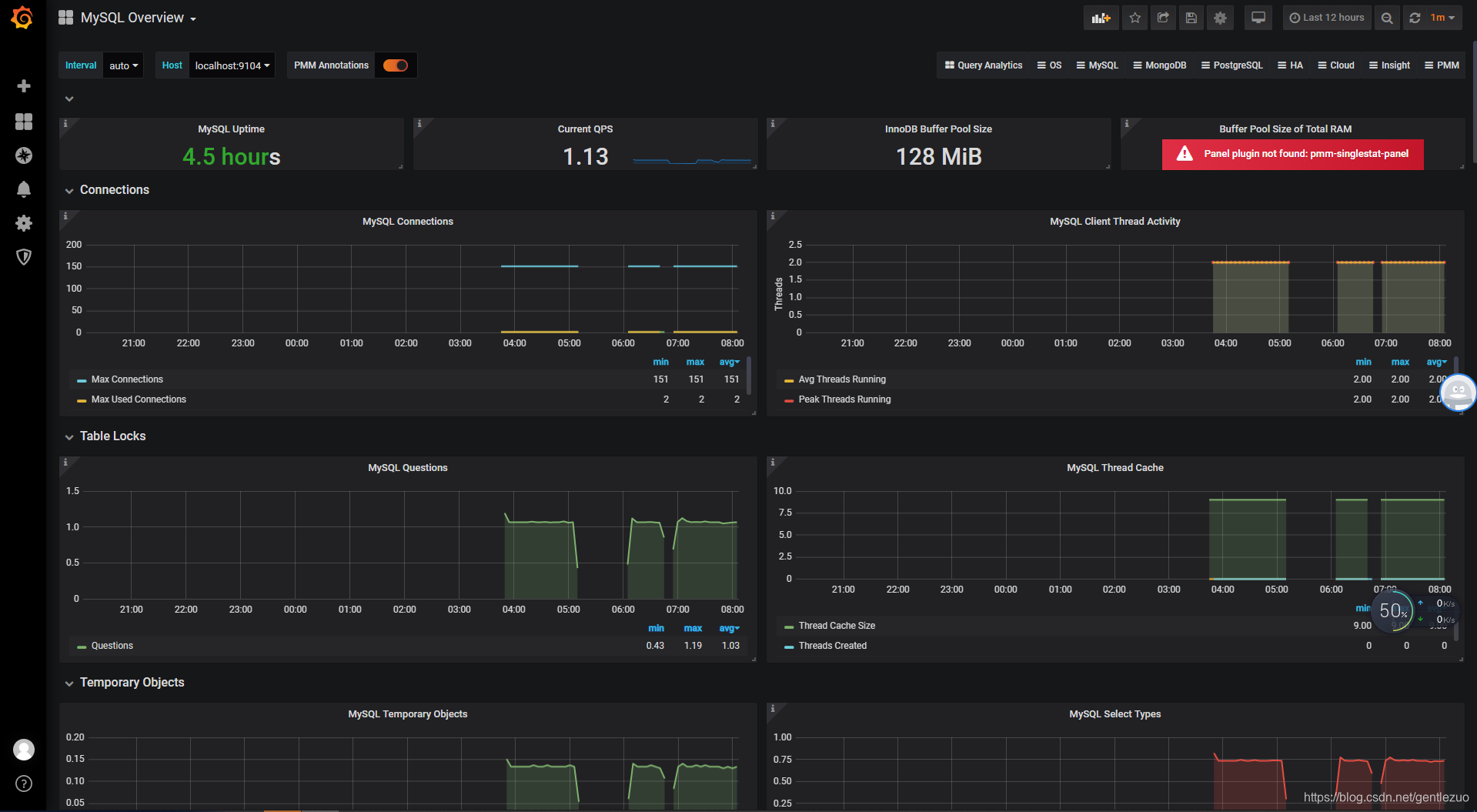Open Explore compass icon in sidebar
The width and height of the screenshot is (1477, 812).
(24, 155)
